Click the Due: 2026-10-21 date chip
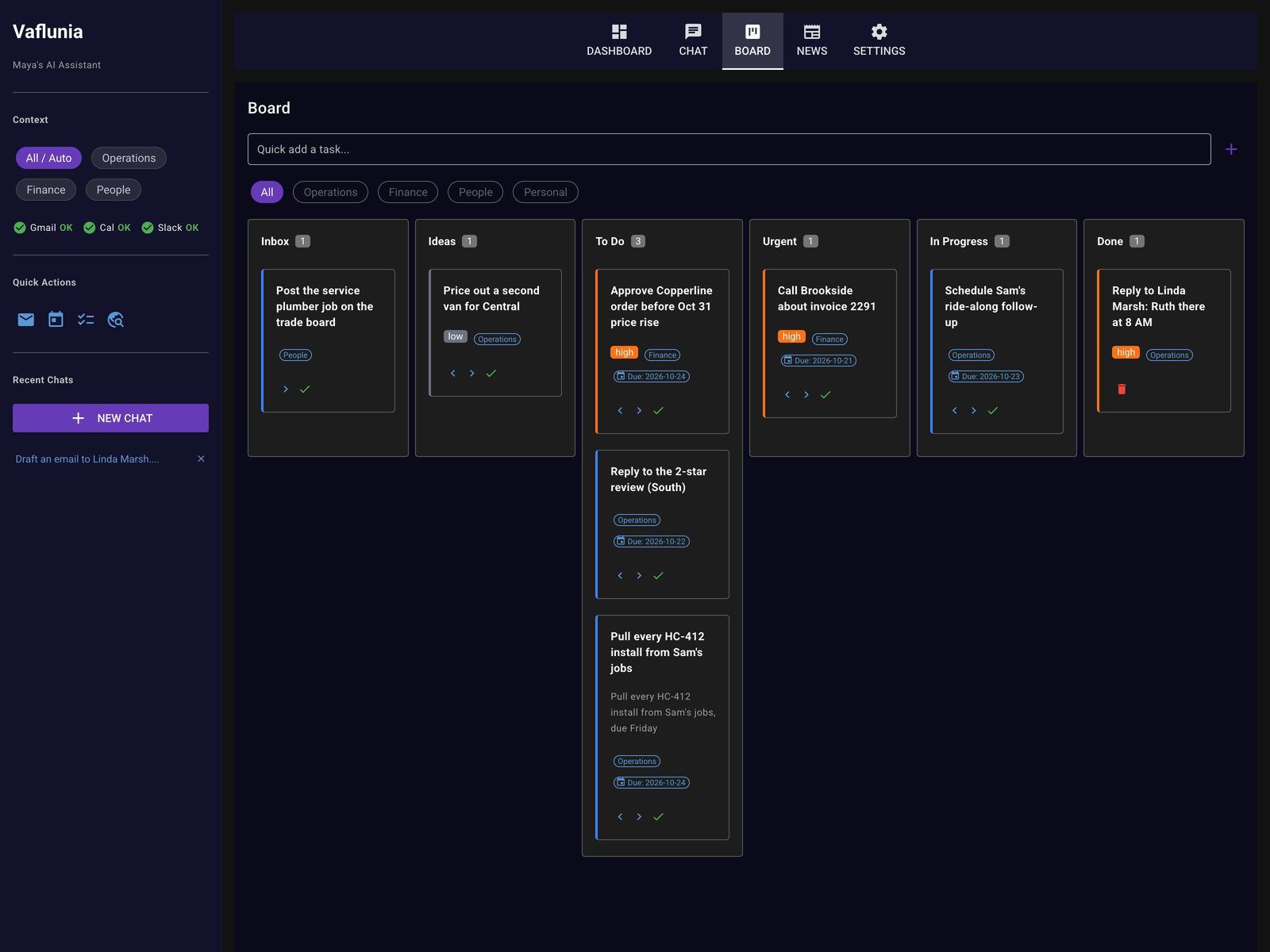Image resolution: width=1270 pixels, height=952 pixels. [x=818, y=360]
